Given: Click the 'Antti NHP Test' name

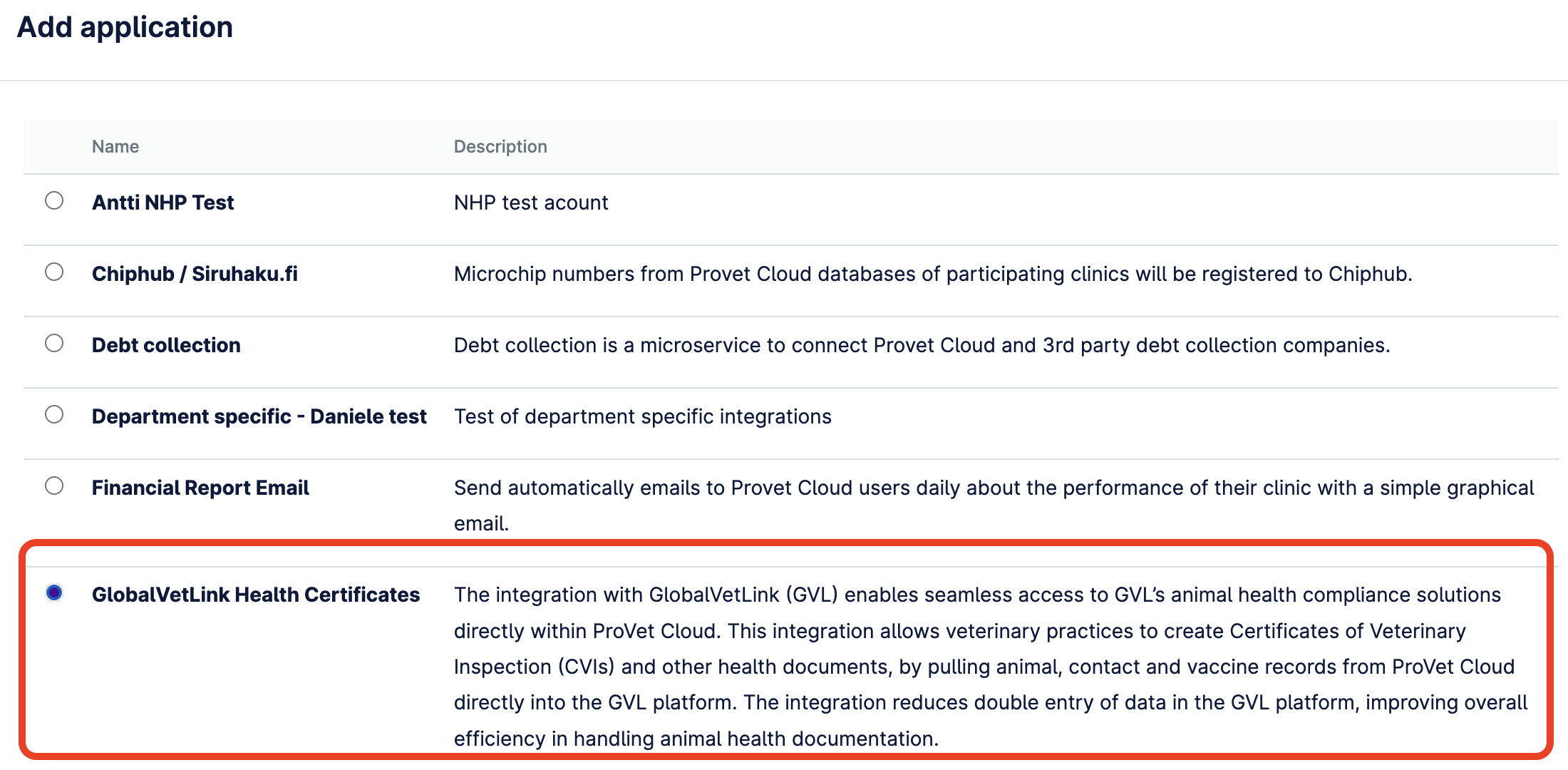Looking at the screenshot, I should 163,202.
